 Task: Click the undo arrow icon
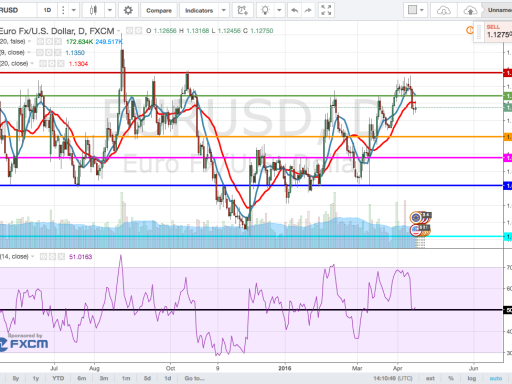pyautogui.click(x=294, y=10)
